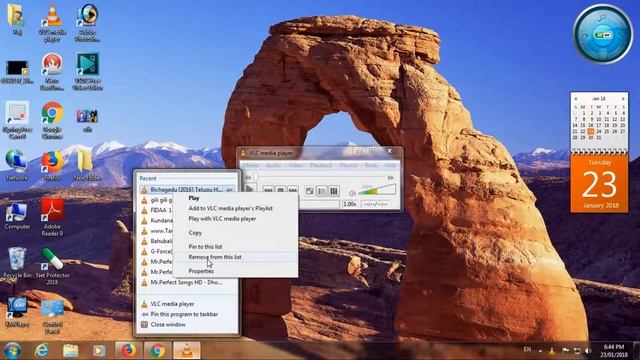640x360 pixels.
Task: Open recent item starting with www.Ta
Action: [x=156, y=231]
